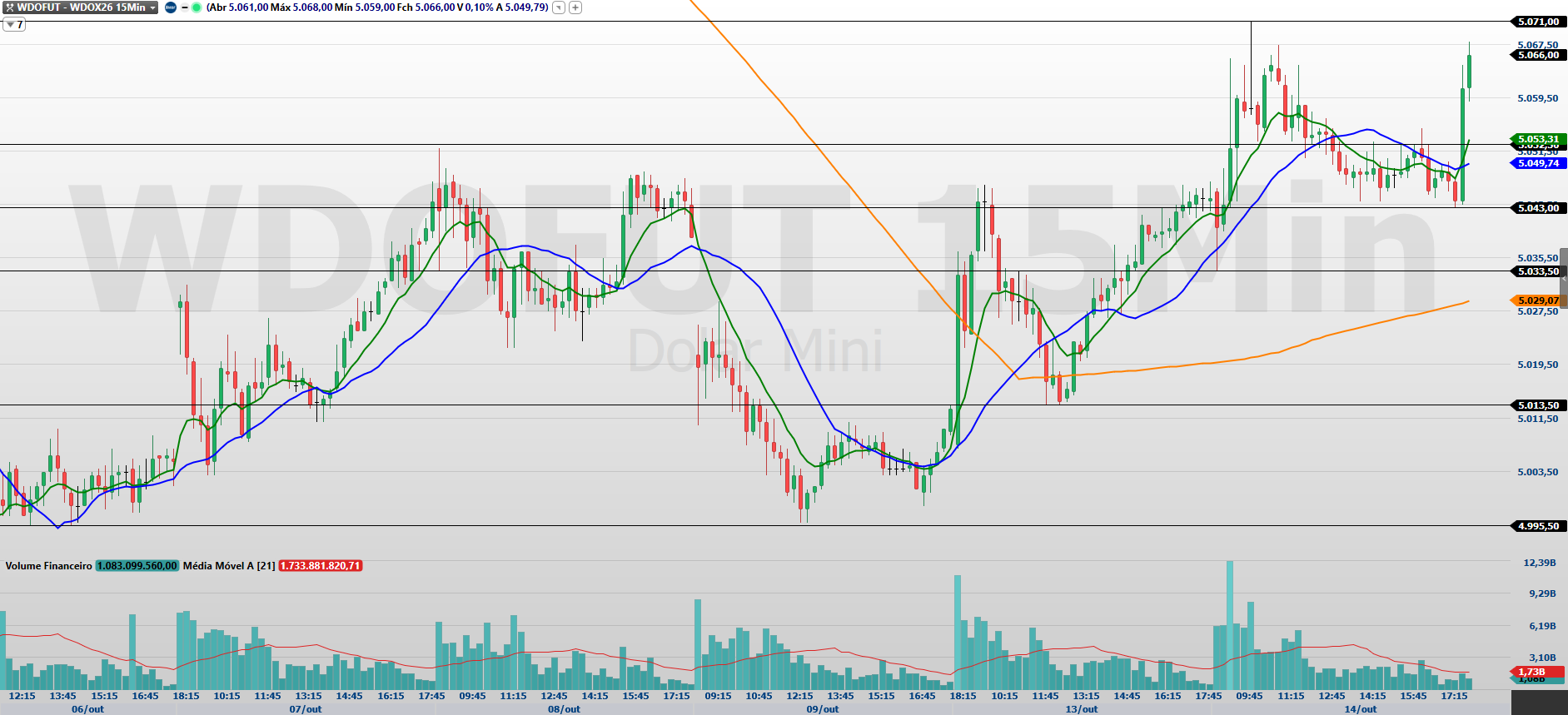Click the green connection status indicator
Image resolution: width=1568 pixels, height=715 pixels.
[x=197, y=7]
